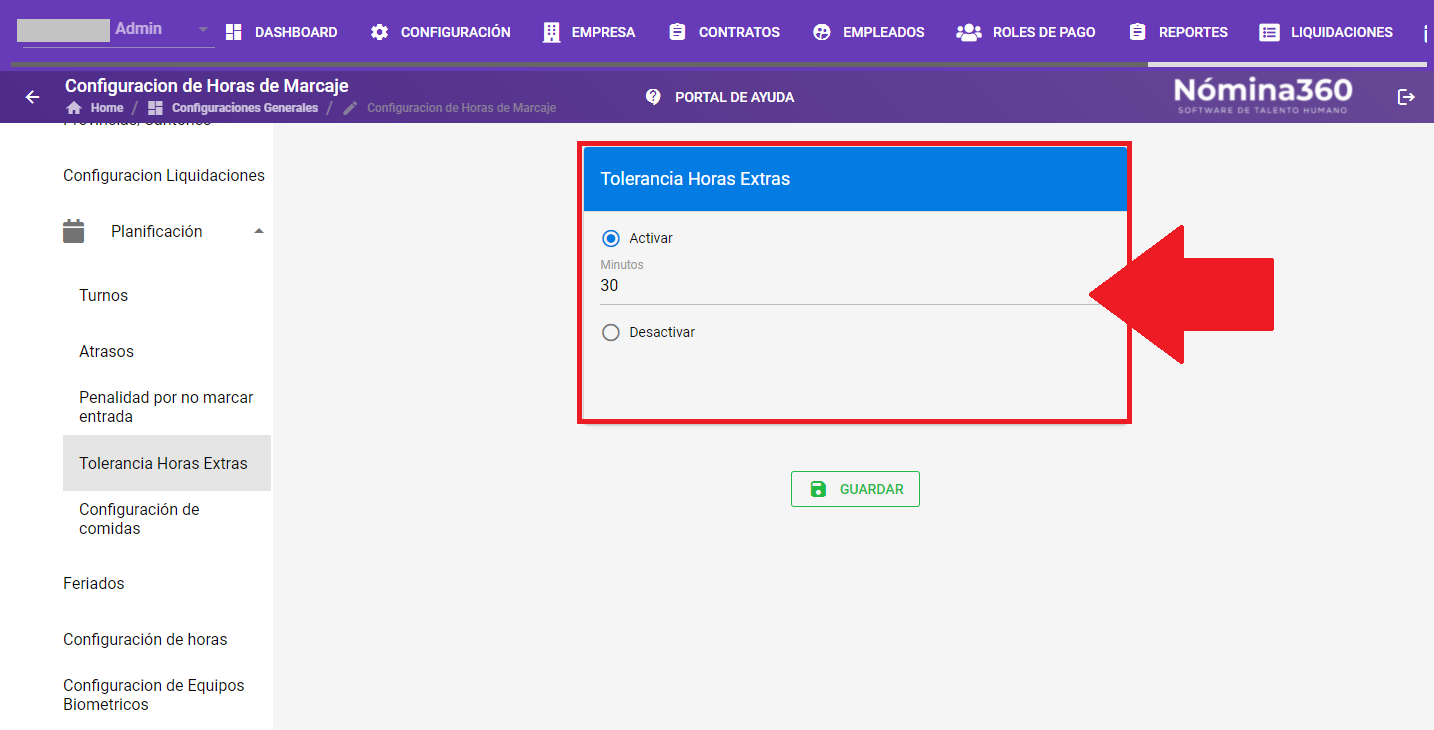Open Turnos in sidebar
1434x730 pixels.
(104, 295)
